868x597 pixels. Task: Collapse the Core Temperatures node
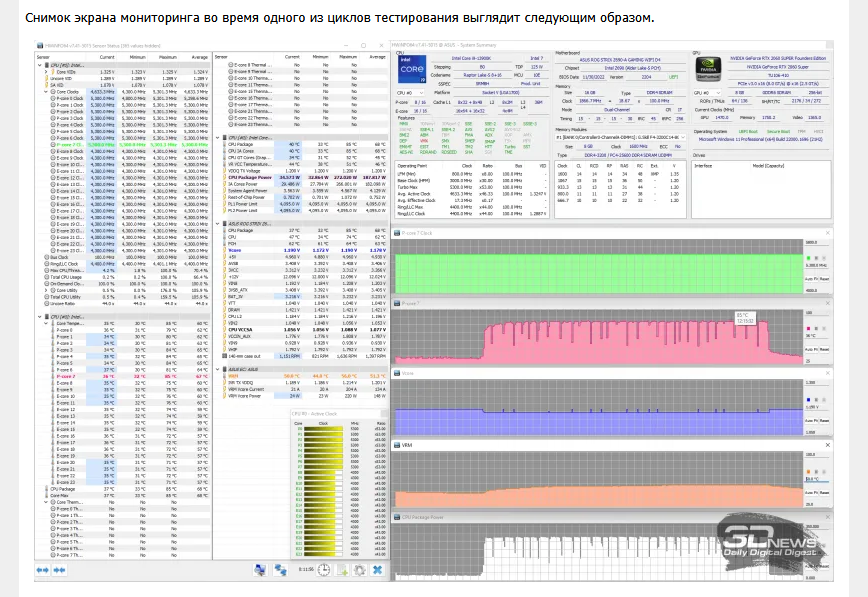pyautogui.click(x=46, y=323)
